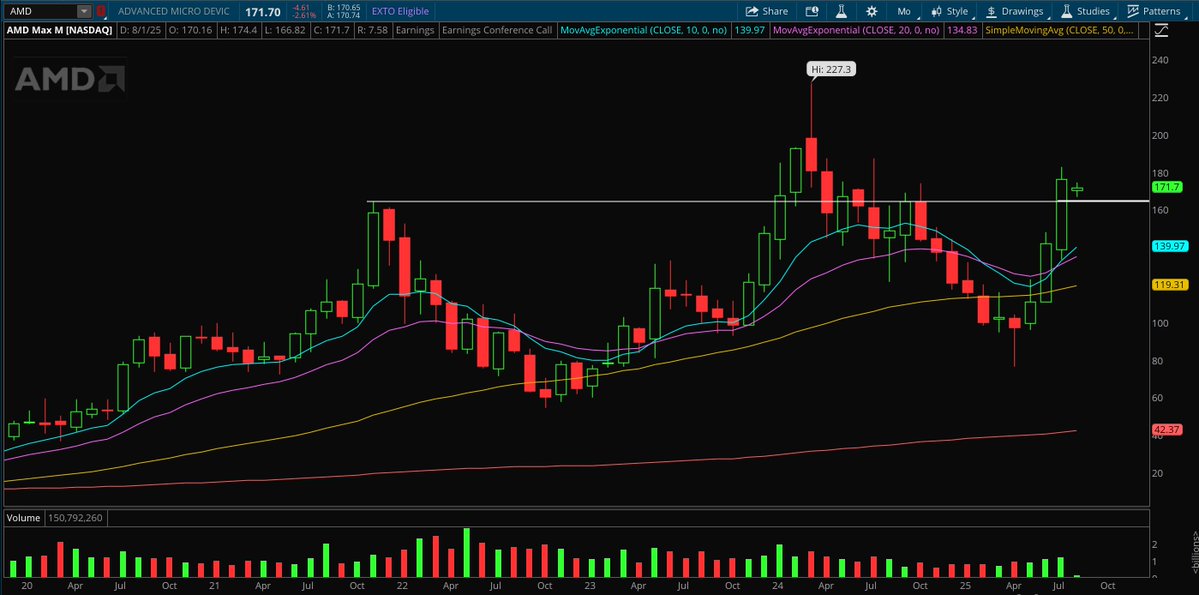Open the AMD symbol dropdown arrow

tap(84, 11)
